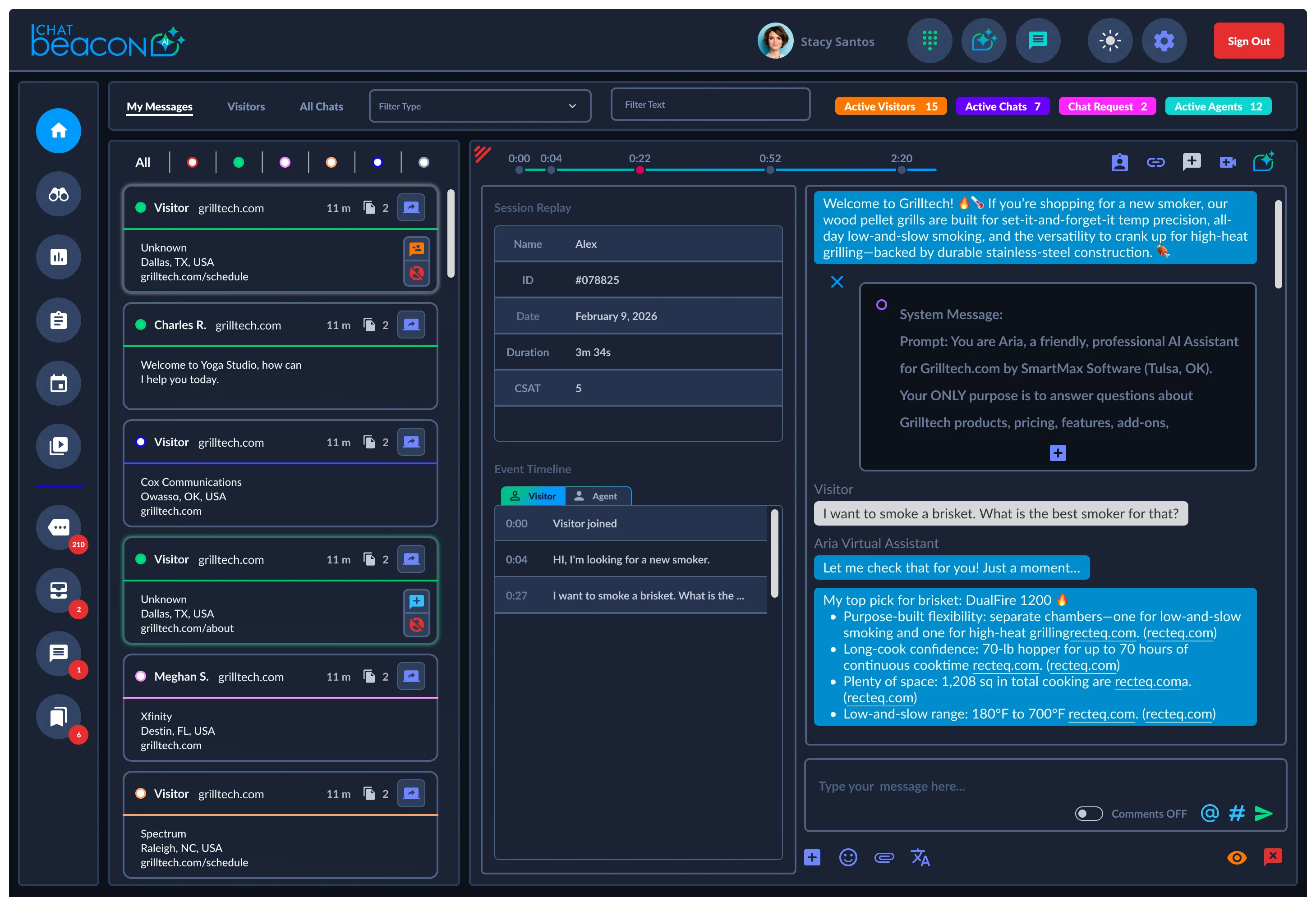Open Stacy Santos profile avatar
This screenshot has width=1316, height=906.
tap(775, 41)
